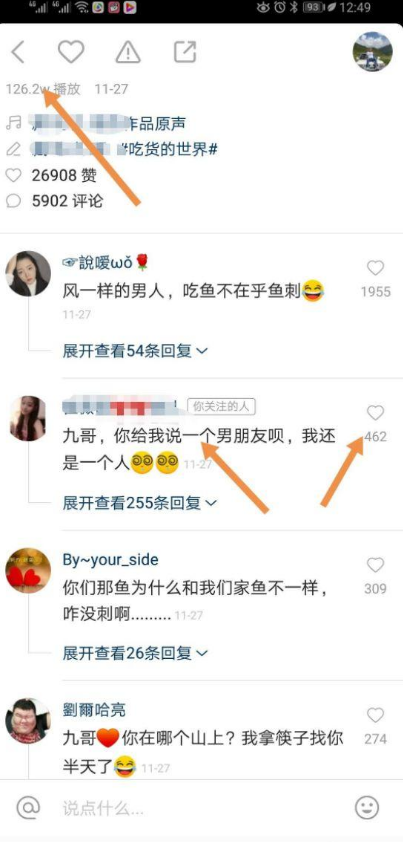Like the comment with 462 likes

(x=376, y=413)
